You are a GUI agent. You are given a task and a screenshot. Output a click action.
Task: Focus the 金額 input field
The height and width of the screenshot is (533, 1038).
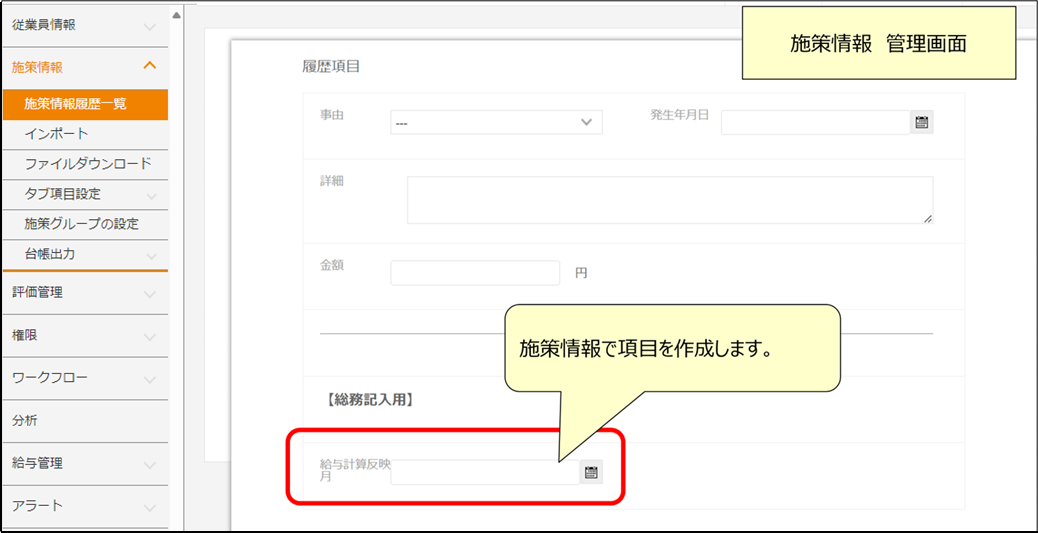[475, 273]
